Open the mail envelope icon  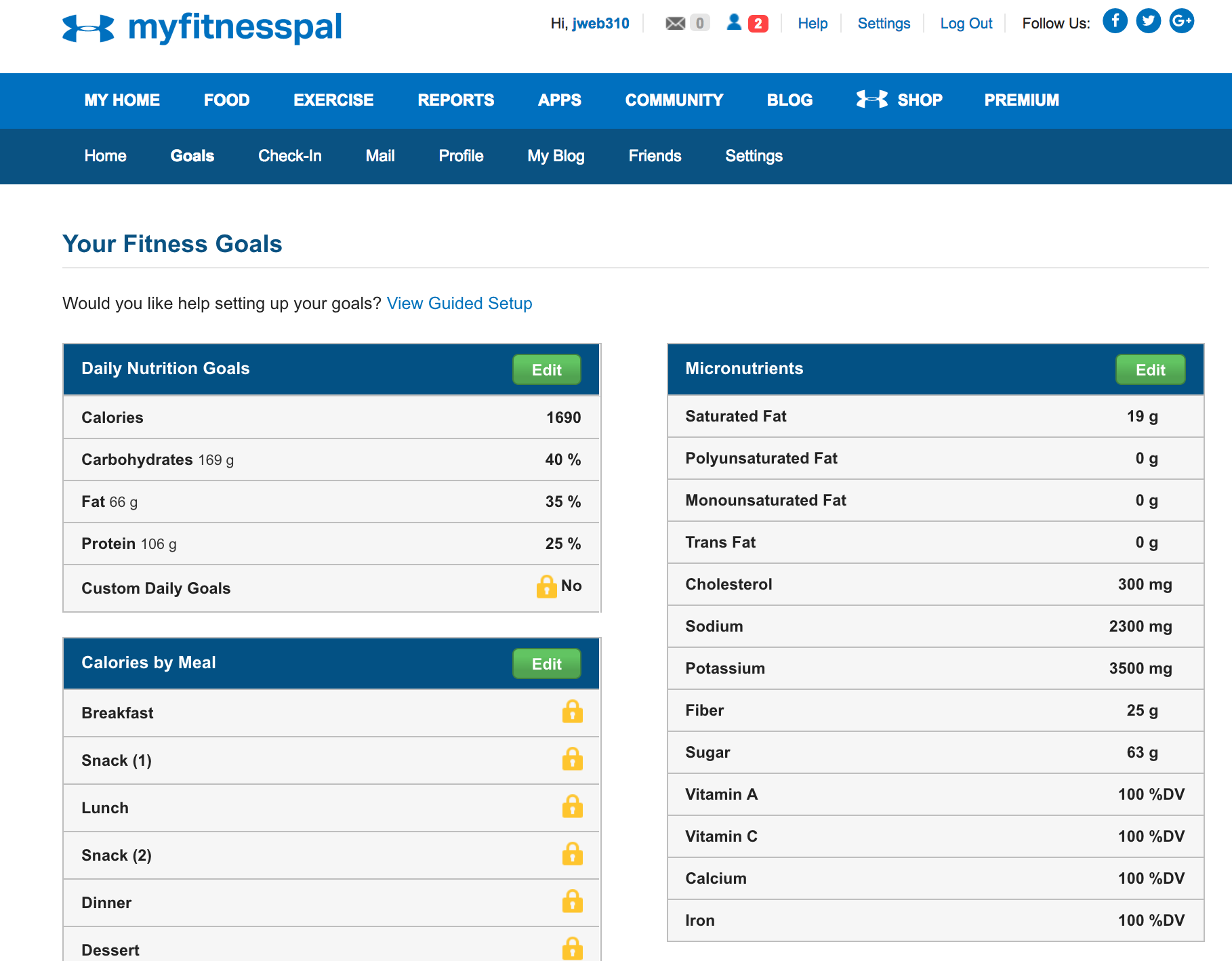pos(675,24)
